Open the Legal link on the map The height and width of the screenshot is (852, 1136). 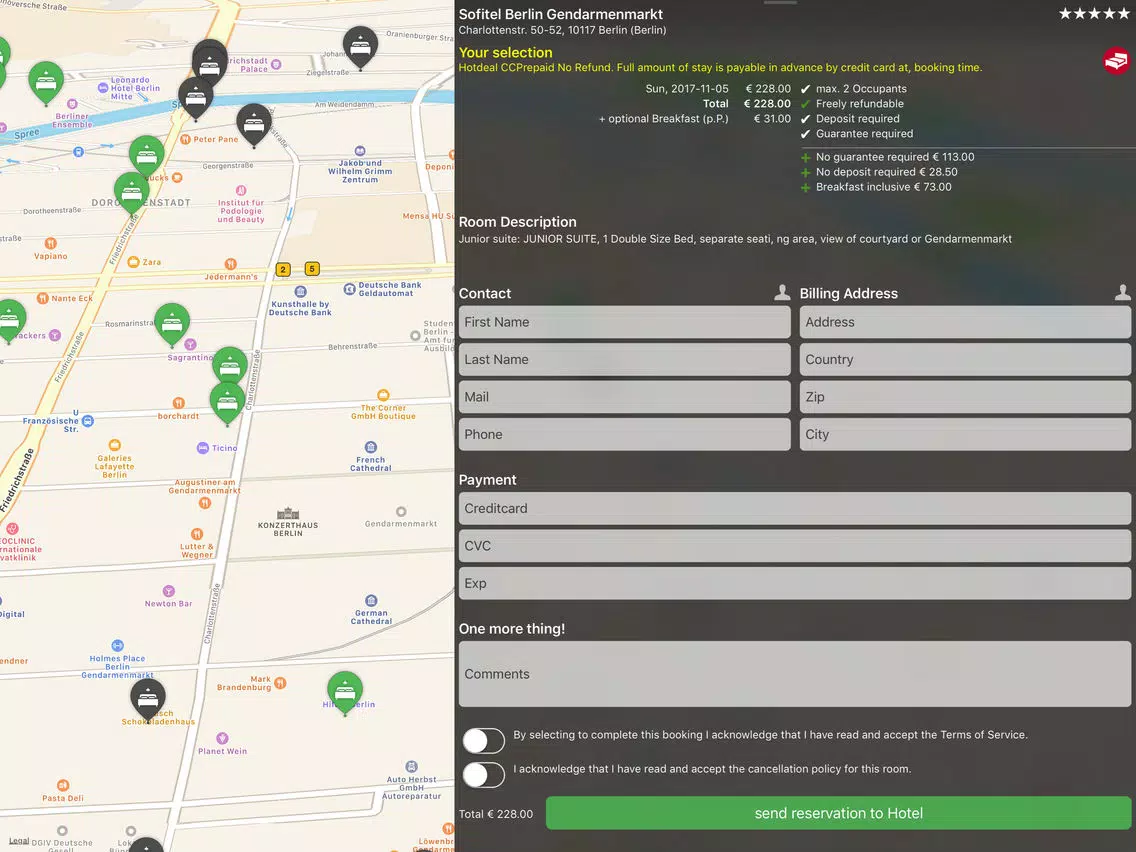(19, 841)
